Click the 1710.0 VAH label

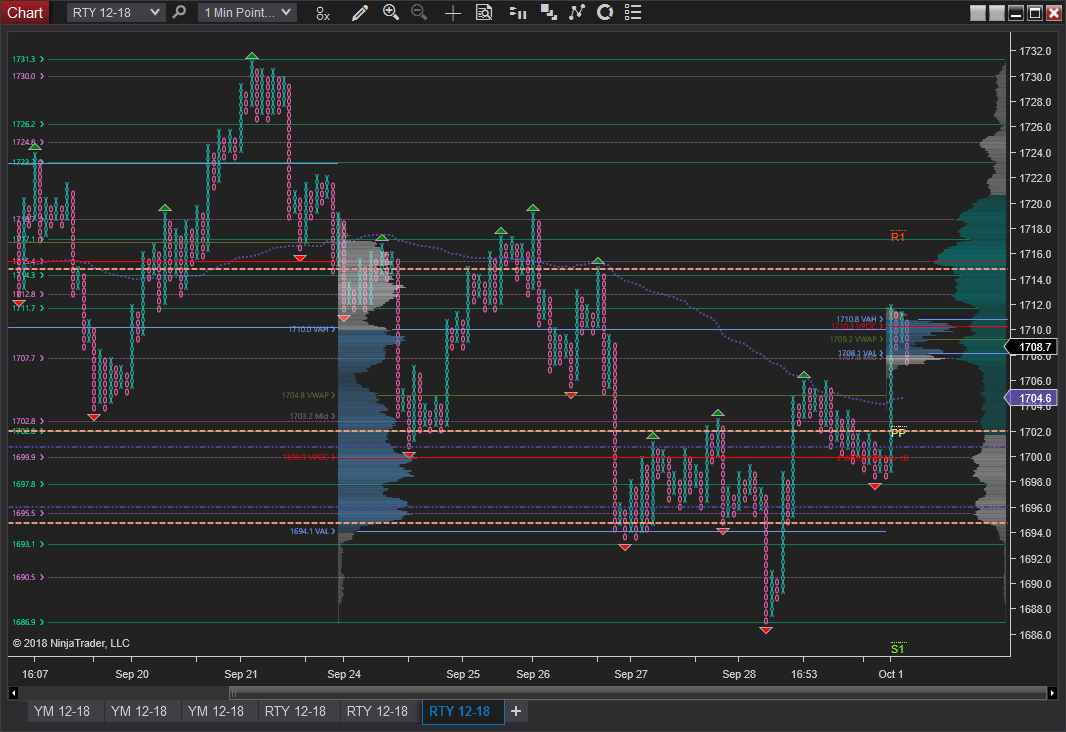click(311, 329)
